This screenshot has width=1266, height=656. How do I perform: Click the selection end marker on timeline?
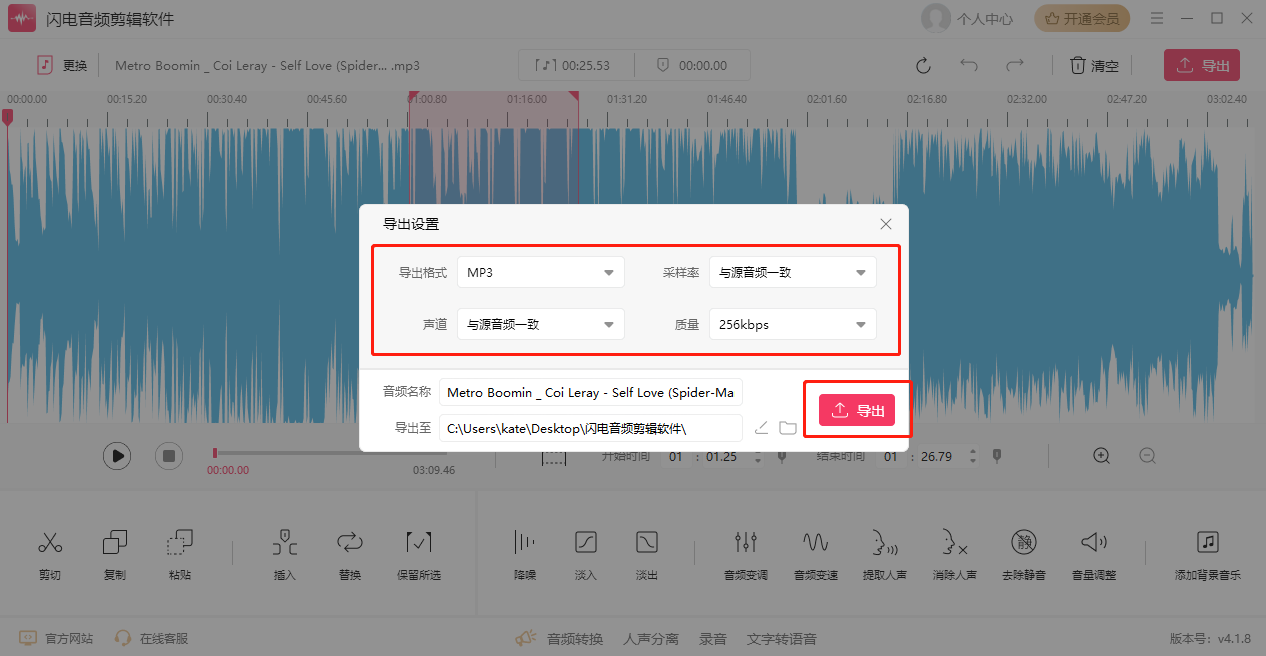tap(574, 97)
